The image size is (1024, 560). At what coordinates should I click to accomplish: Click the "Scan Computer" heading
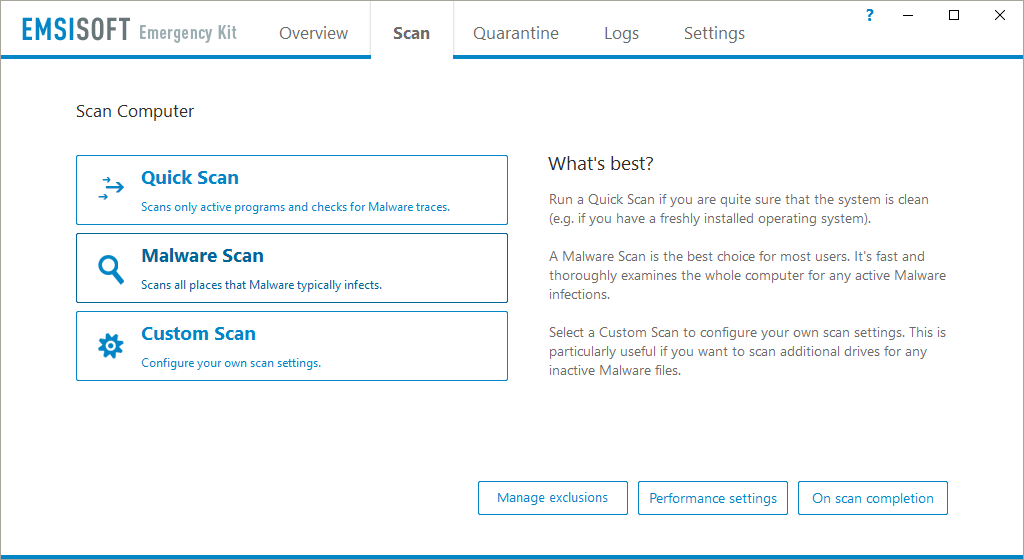point(135,112)
